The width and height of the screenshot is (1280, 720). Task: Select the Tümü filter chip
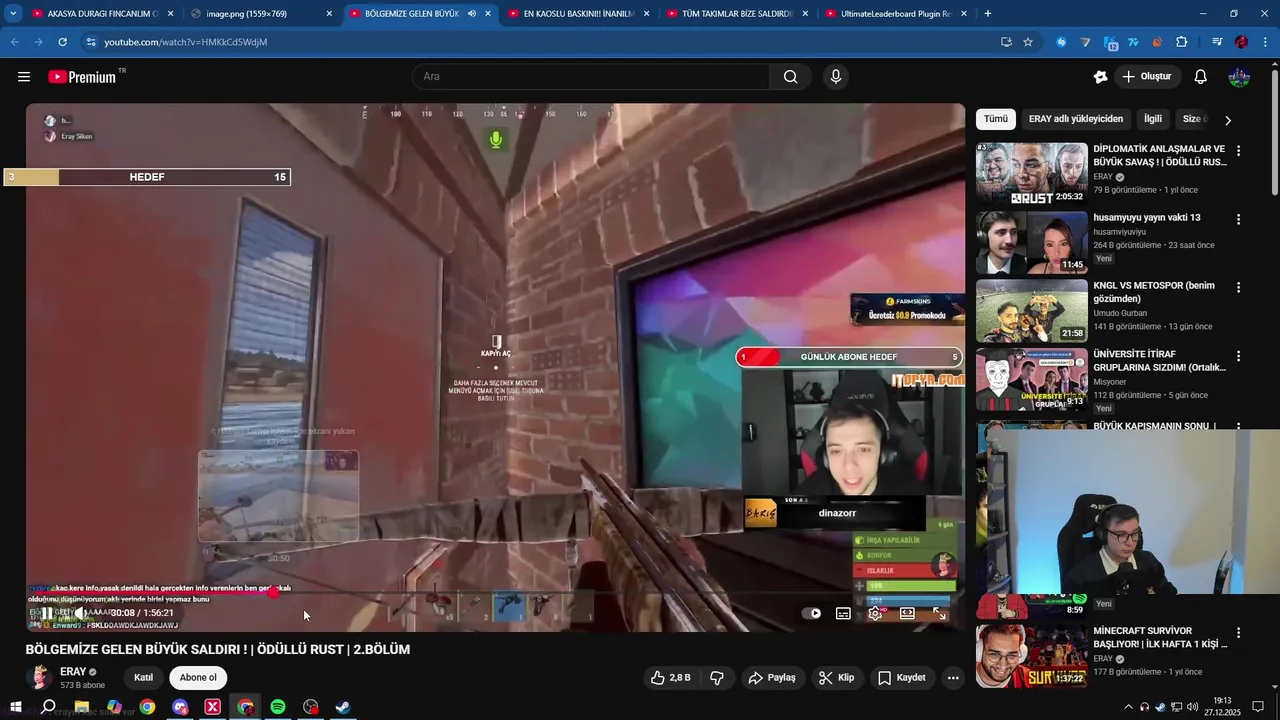pos(996,119)
